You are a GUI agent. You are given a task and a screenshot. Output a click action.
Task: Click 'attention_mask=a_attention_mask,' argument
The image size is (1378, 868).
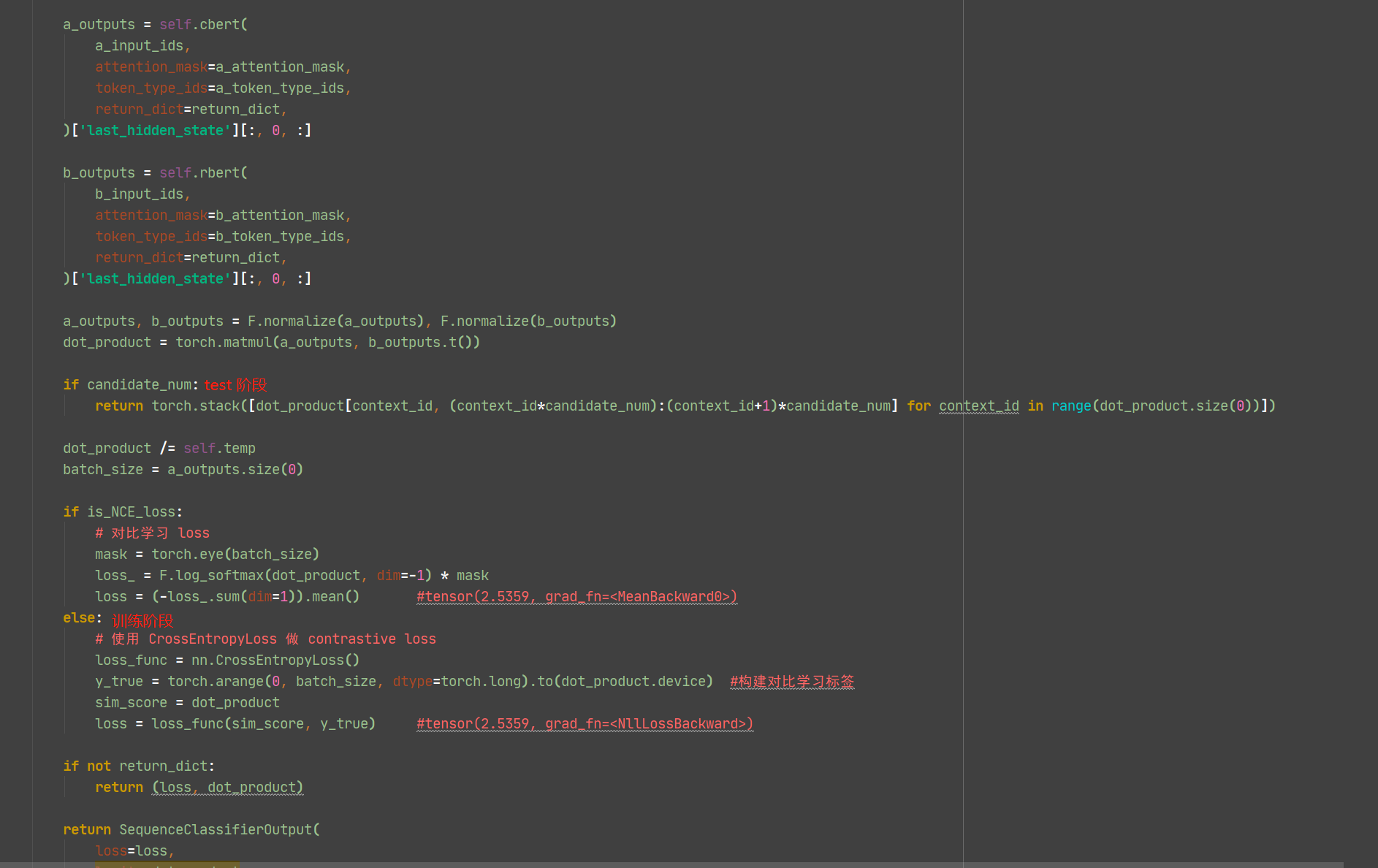224,67
